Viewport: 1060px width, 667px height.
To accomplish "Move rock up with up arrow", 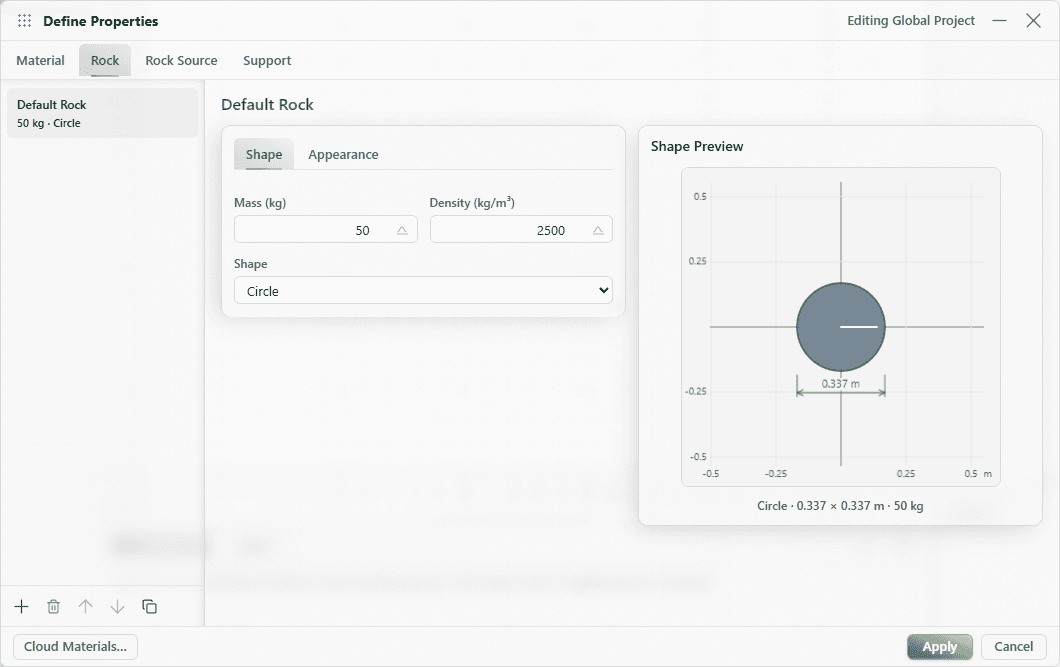I will tap(85, 607).
